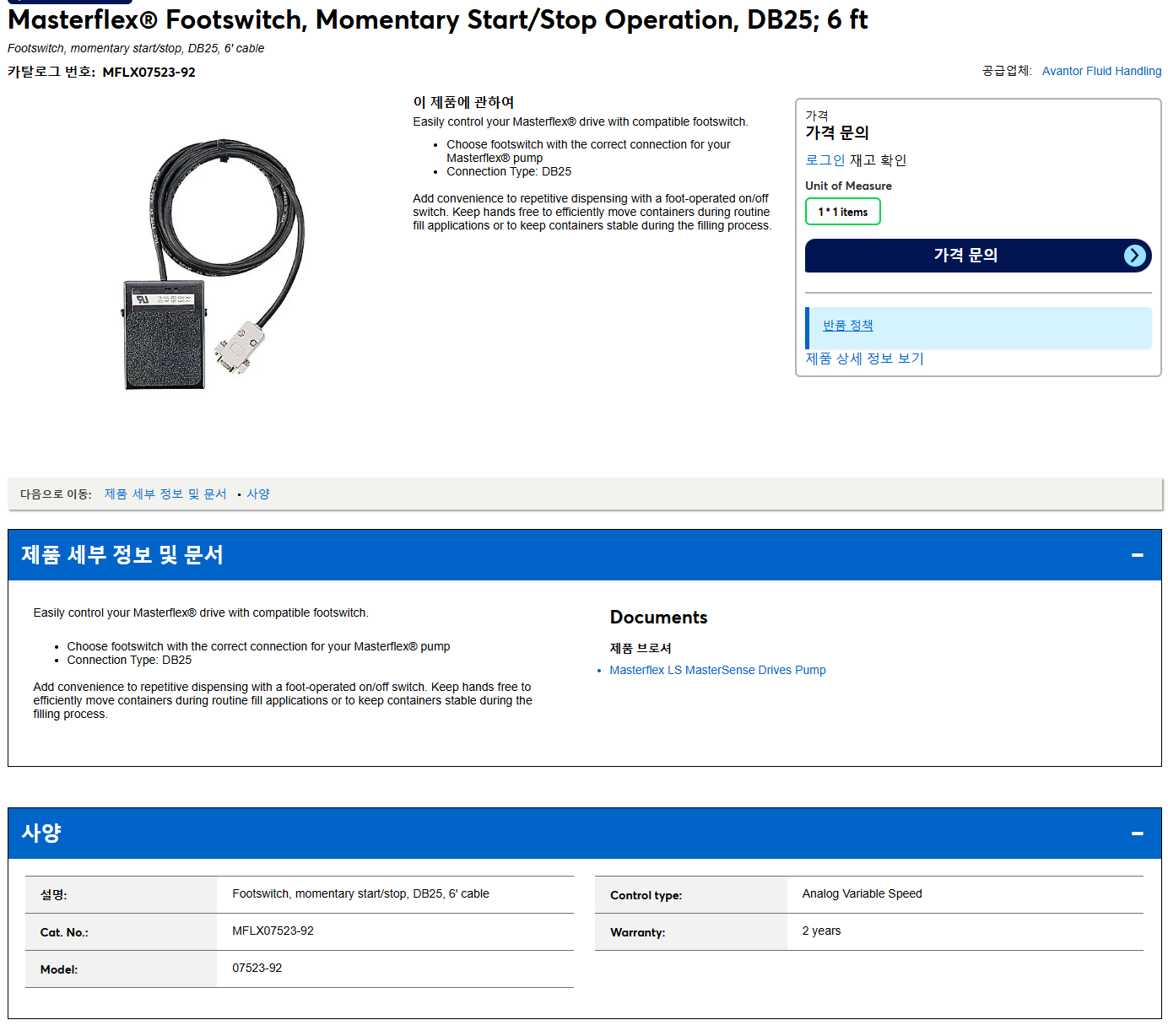The height and width of the screenshot is (1036, 1168).
Task: Click the catalog number MFLX07523-92 text
Action: point(149,73)
